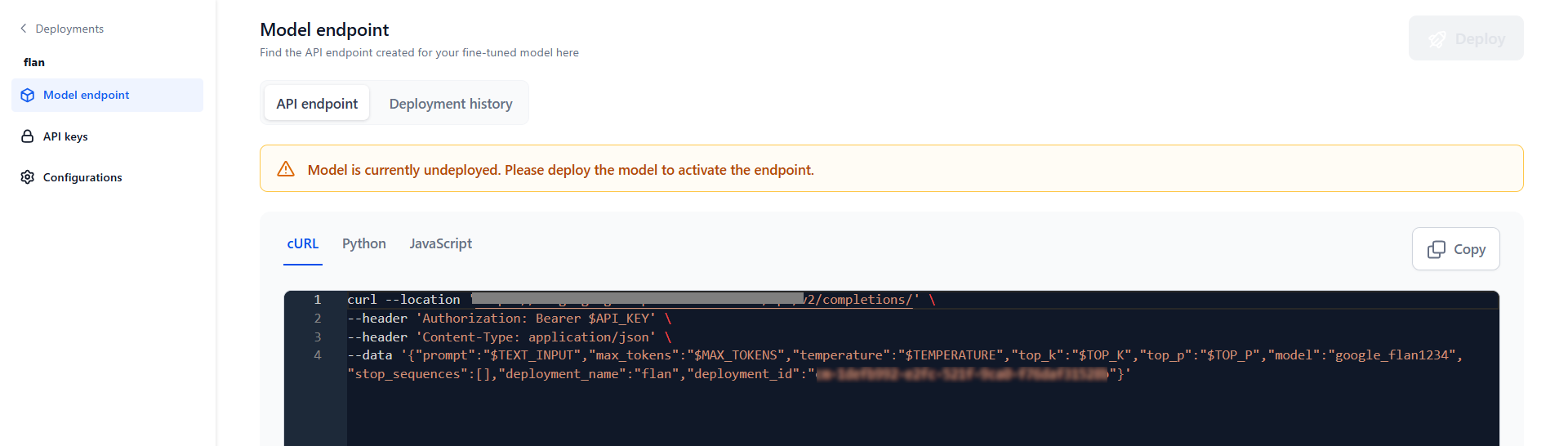The image size is (1568, 446).
Task: Switch to JavaScript code sample
Action: (441, 244)
